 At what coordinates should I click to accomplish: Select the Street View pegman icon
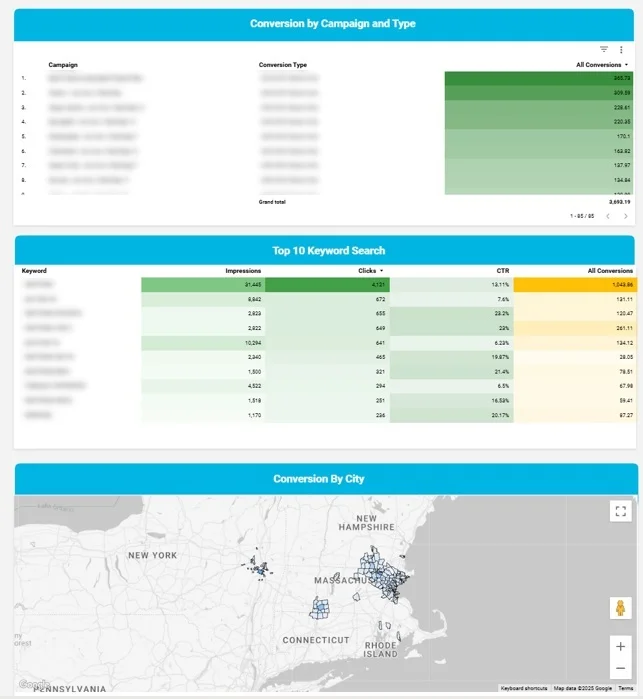[x=620, y=608]
